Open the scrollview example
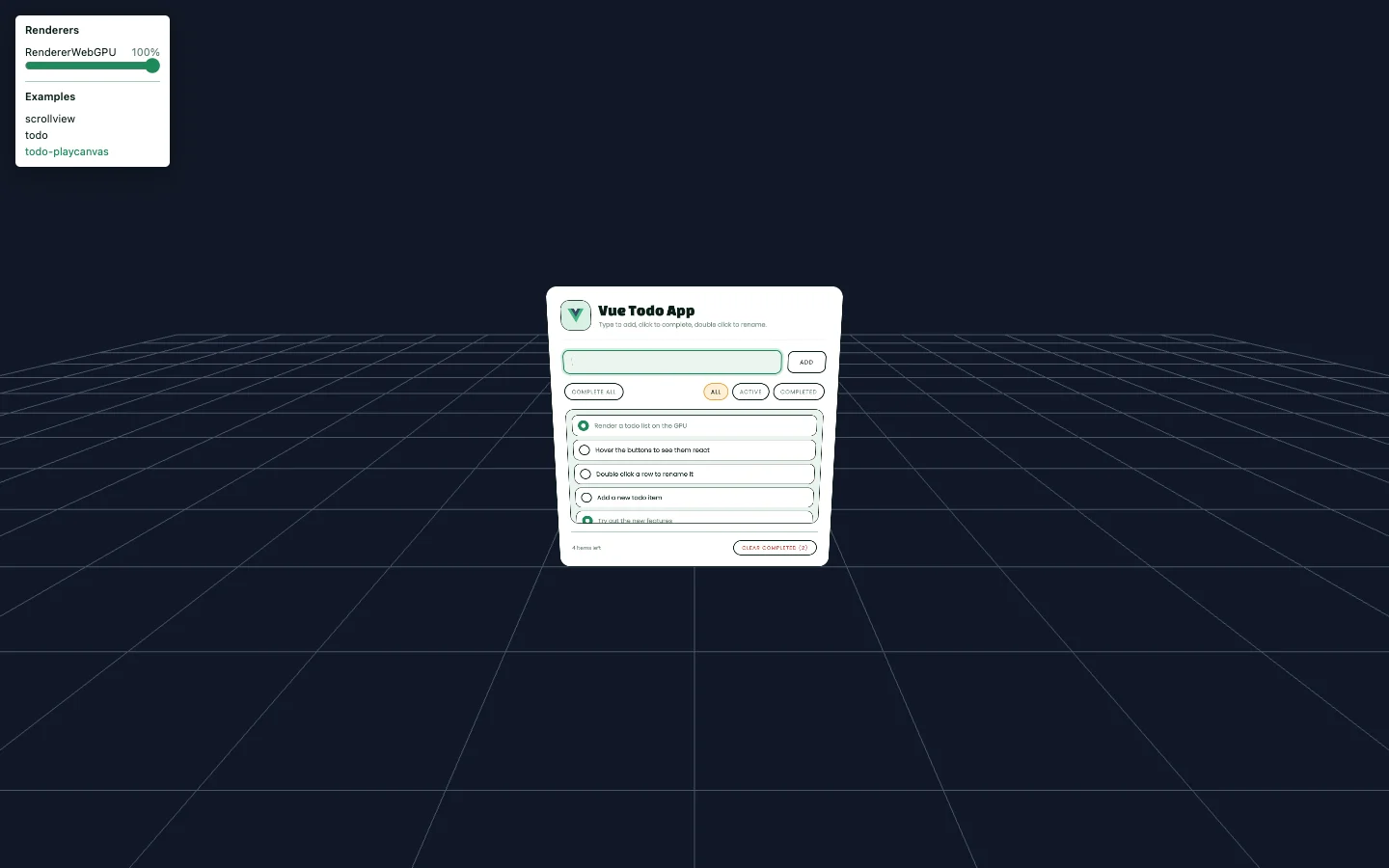The height and width of the screenshot is (868, 1389). tap(50, 119)
